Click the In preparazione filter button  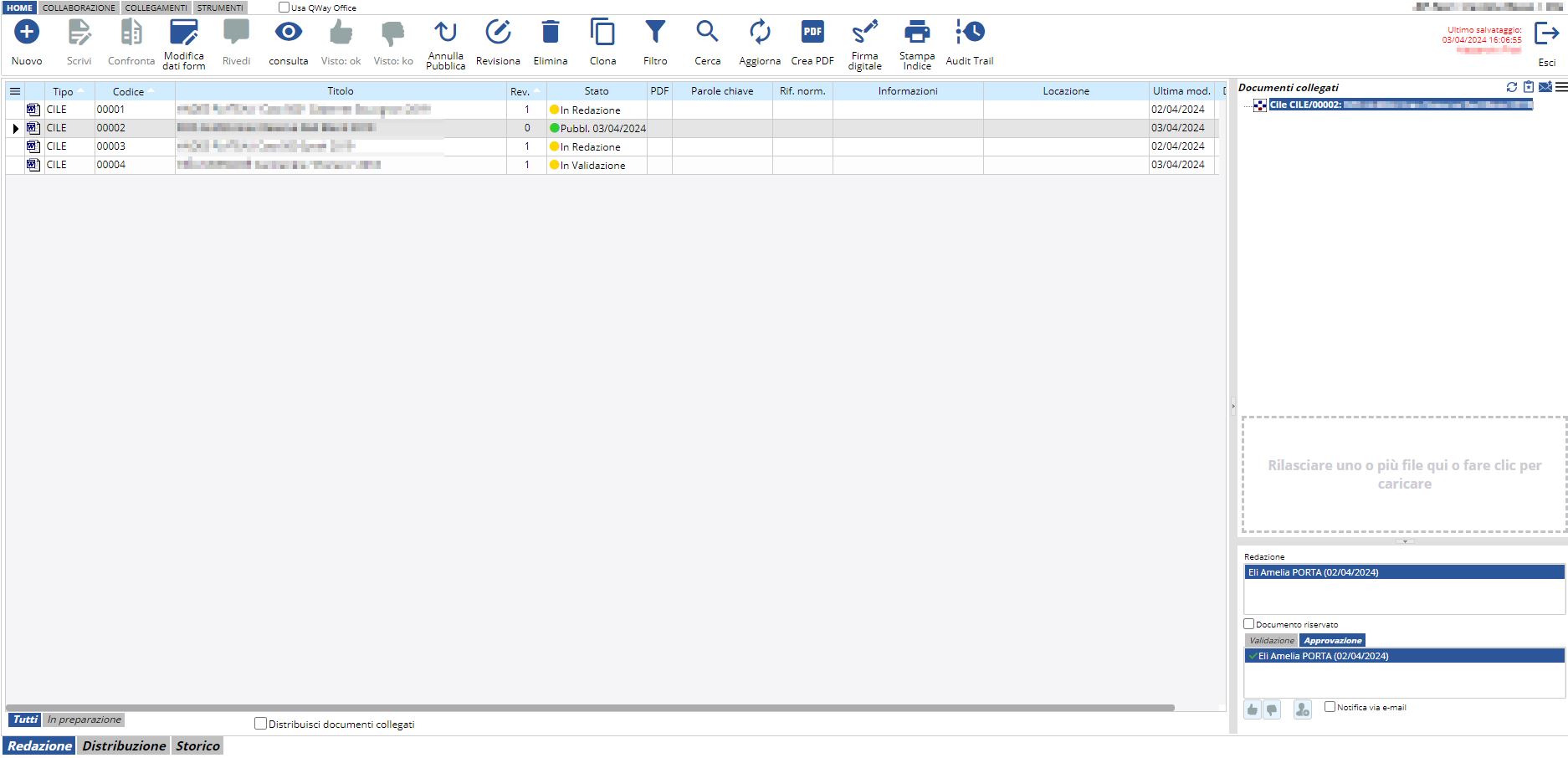click(x=84, y=720)
